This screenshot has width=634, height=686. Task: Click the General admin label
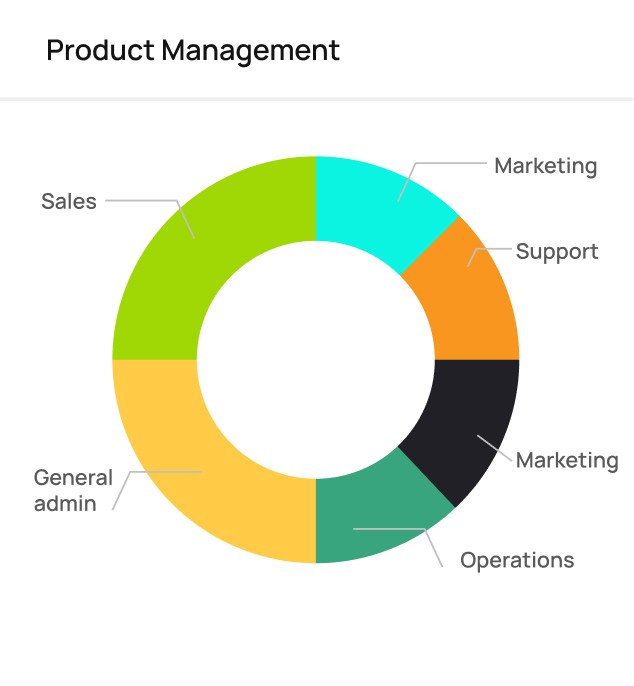[x=73, y=490]
